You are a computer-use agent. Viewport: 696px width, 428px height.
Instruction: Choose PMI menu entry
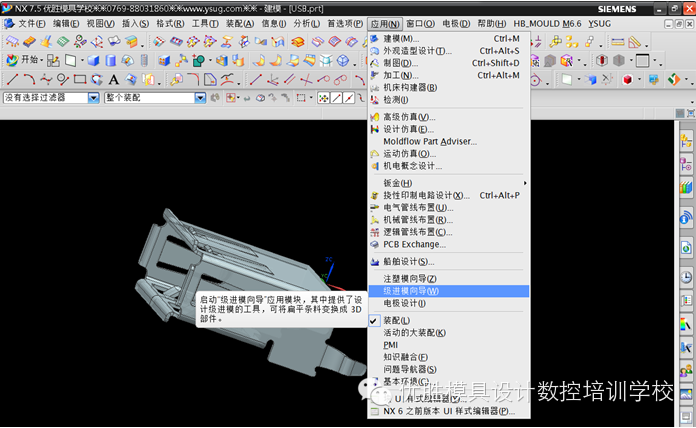[449, 345]
